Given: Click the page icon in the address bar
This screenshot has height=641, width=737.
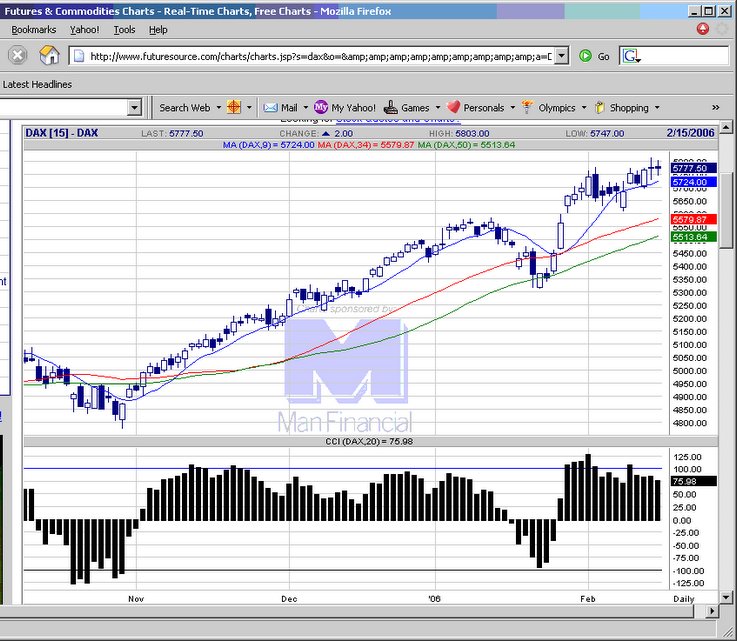Looking at the screenshot, I should click(x=79, y=56).
